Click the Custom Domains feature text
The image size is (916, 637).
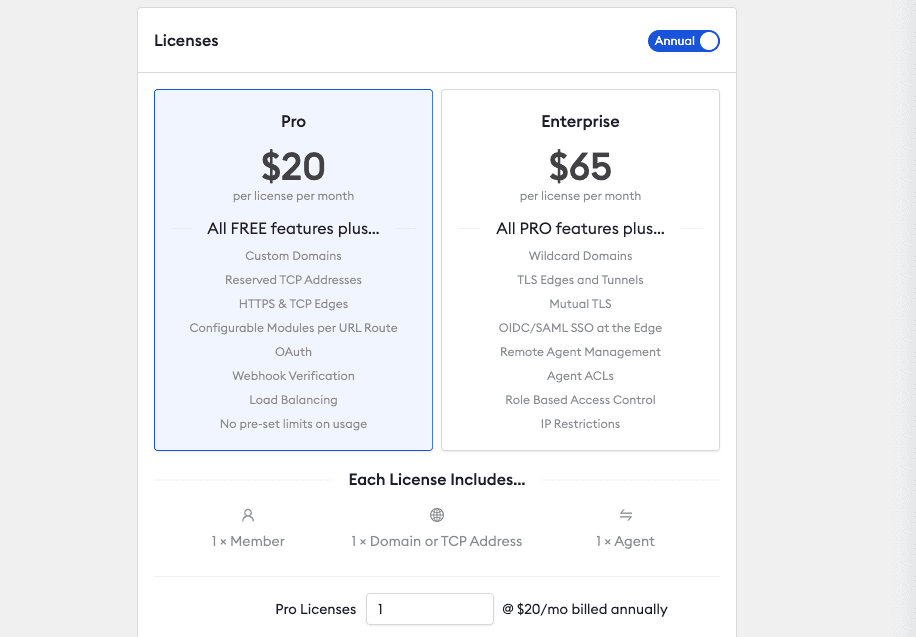coord(293,256)
